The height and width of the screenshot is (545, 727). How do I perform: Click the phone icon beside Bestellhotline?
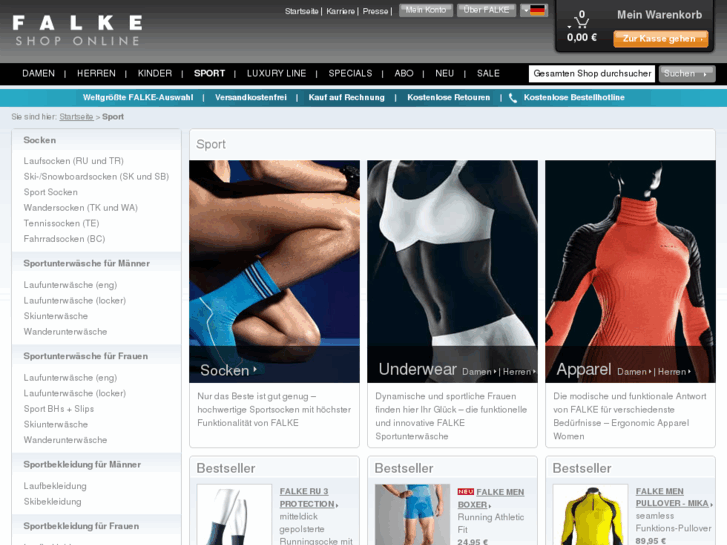(x=513, y=98)
